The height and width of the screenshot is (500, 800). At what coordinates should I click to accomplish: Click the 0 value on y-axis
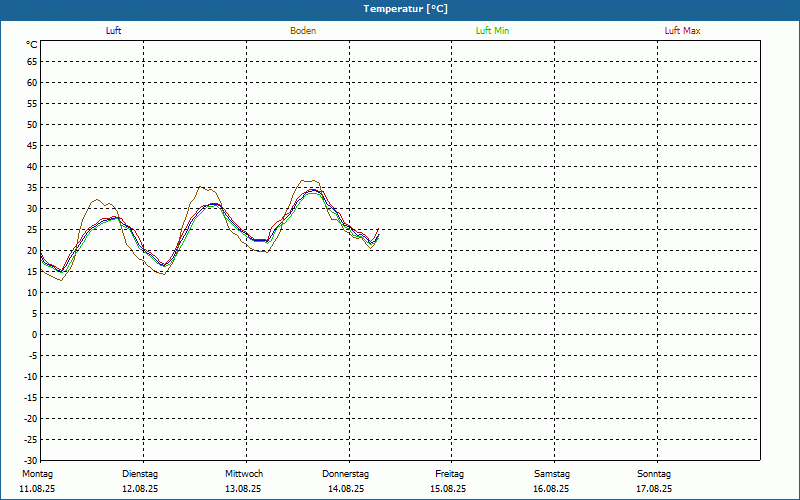pos(35,335)
